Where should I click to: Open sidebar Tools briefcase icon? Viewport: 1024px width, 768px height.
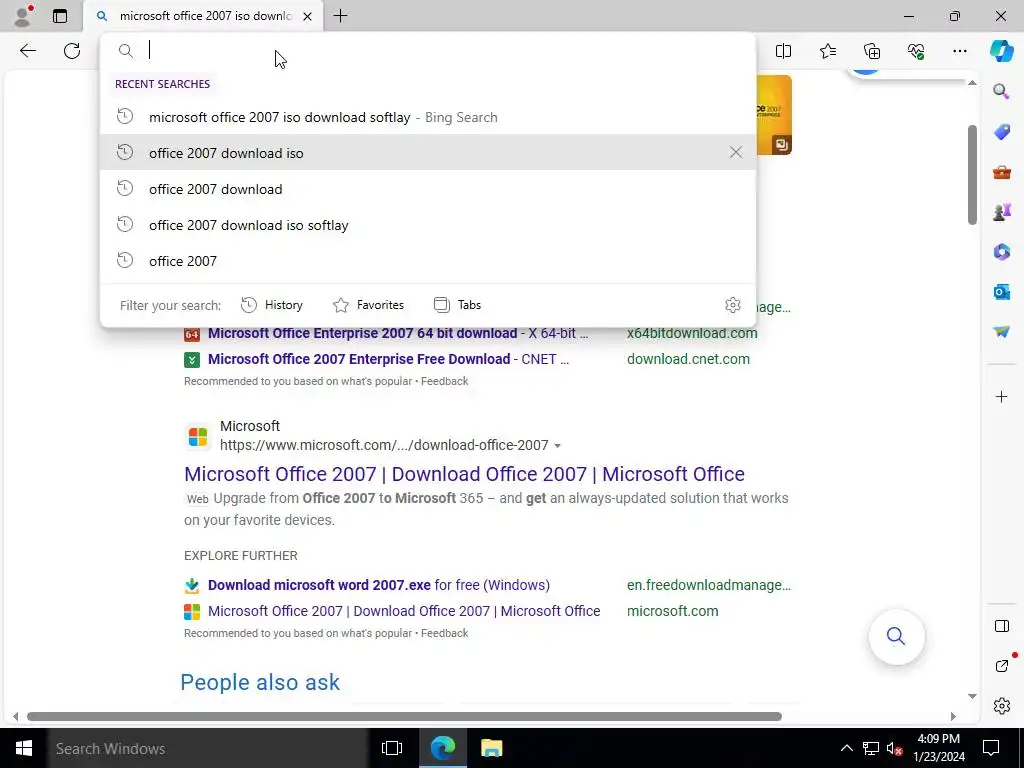click(x=1001, y=172)
